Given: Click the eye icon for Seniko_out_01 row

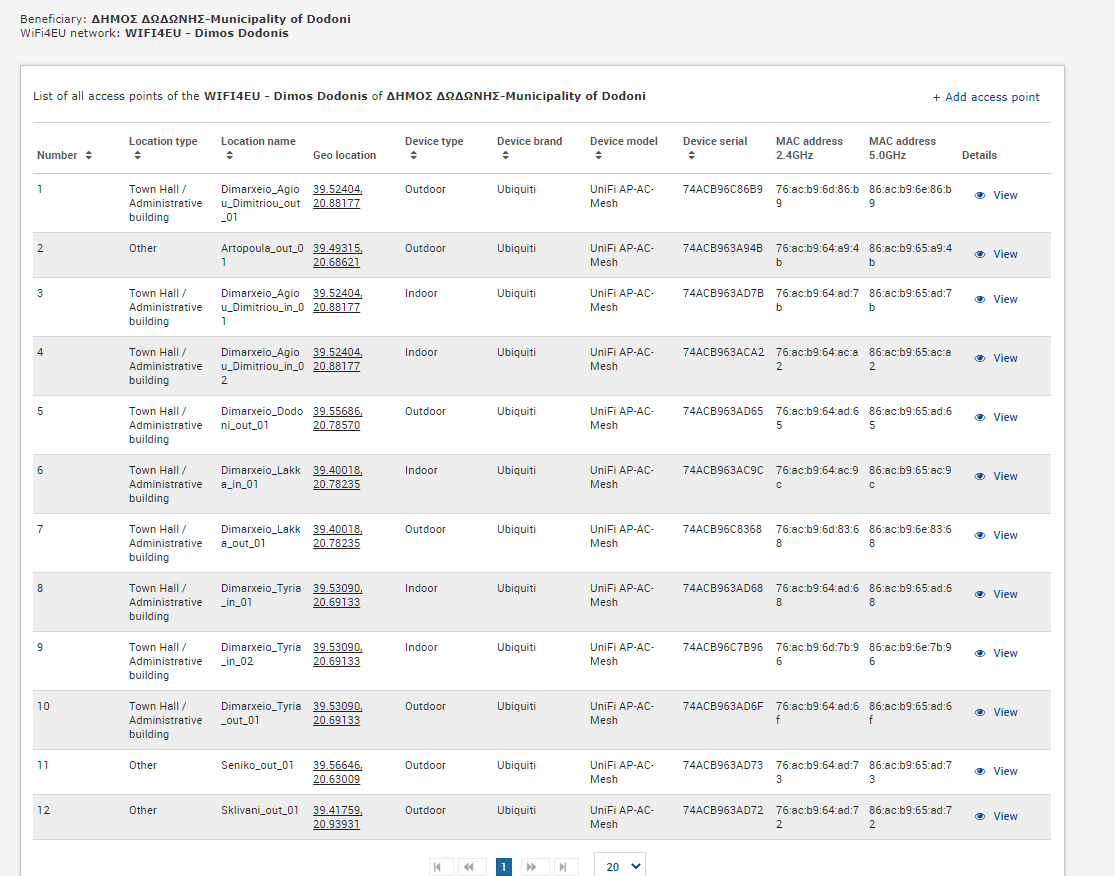Looking at the screenshot, I should [979, 771].
